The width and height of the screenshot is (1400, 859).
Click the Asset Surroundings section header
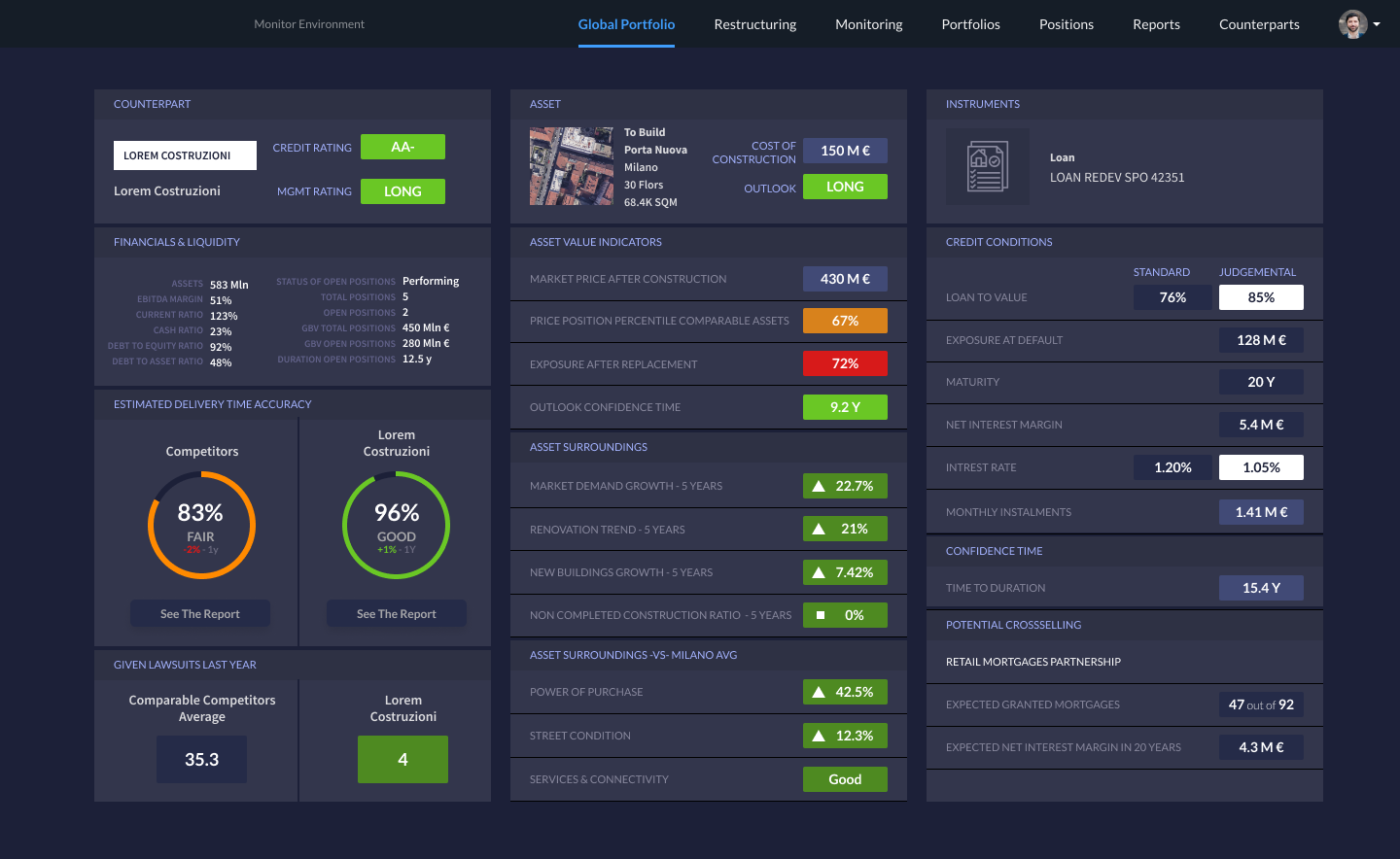588,447
